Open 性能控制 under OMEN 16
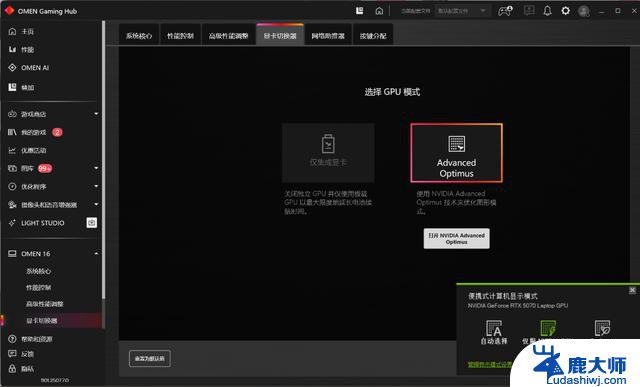The width and height of the screenshot is (640, 387). pyautogui.click(x=39, y=287)
